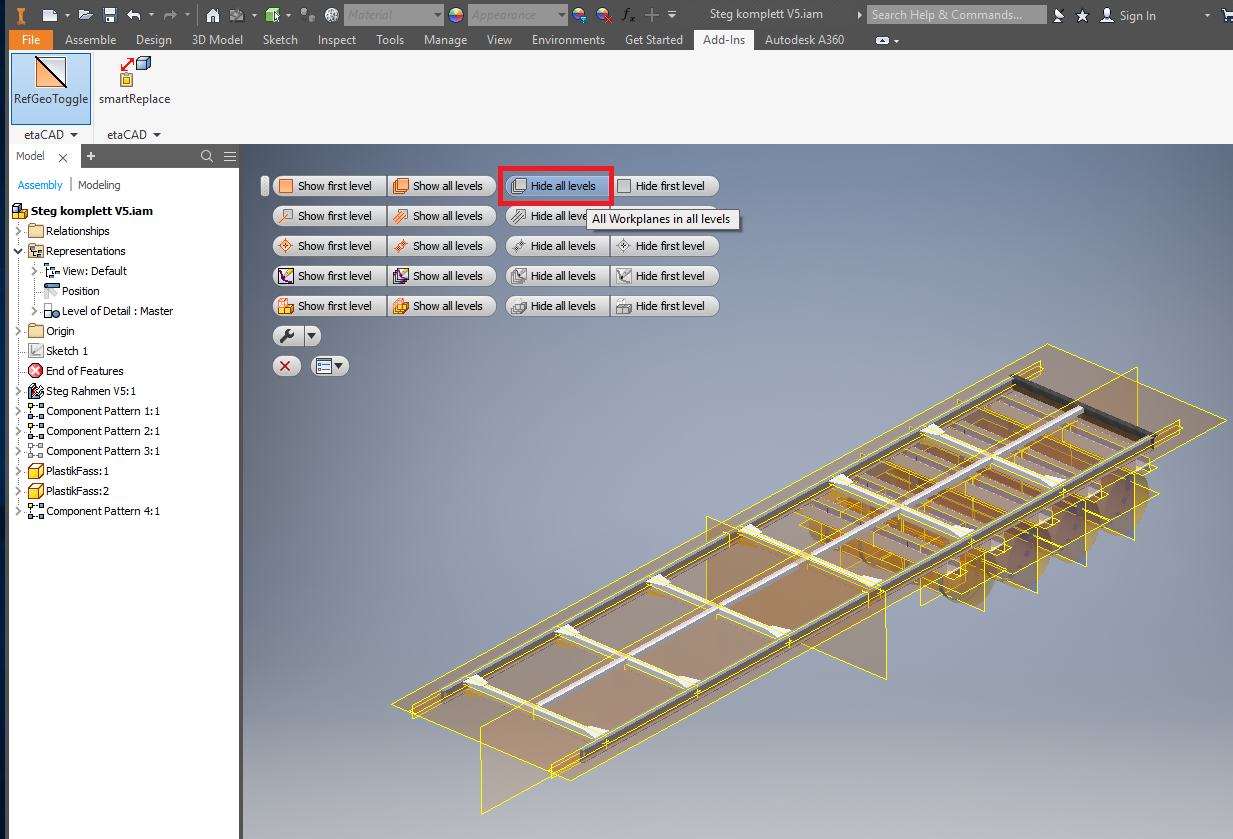
Task: Undo the last action
Action: click(134, 15)
